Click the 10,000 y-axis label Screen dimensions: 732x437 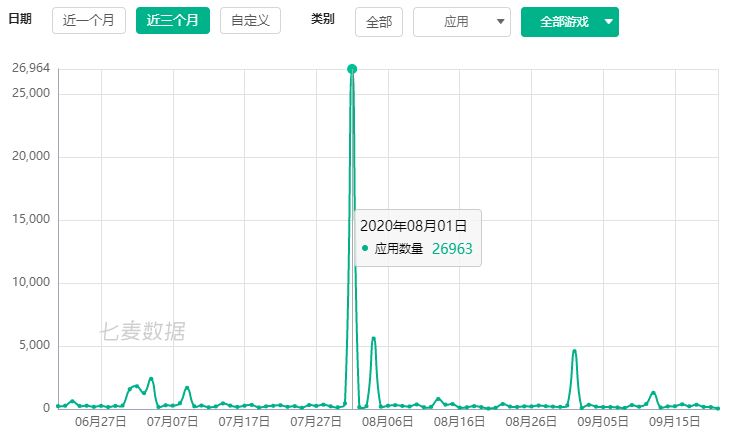pyautogui.click(x=31, y=282)
